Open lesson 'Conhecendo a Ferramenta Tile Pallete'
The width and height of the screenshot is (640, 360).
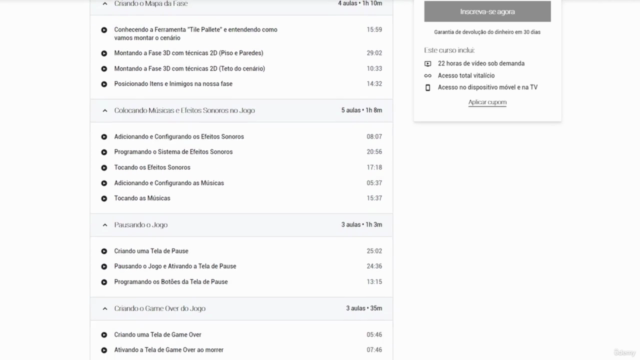(x=196, y=33)
